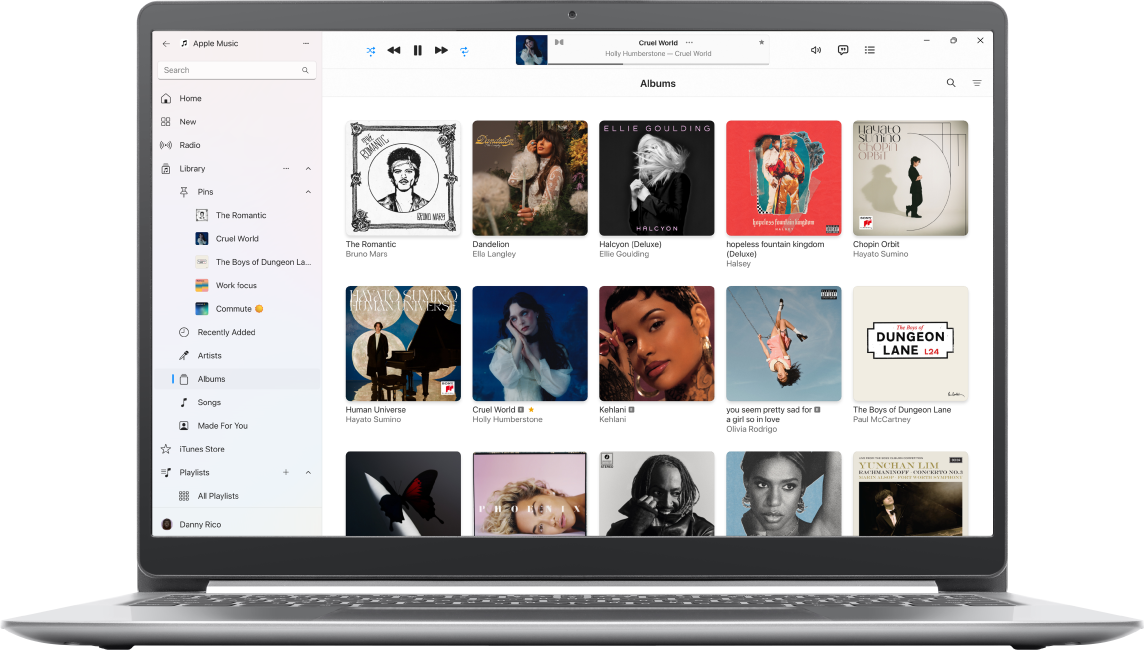This screenshot has width=1144, height=652.
Task: Open Dandelion album by Ella Langley
Action: click(530, 178)
